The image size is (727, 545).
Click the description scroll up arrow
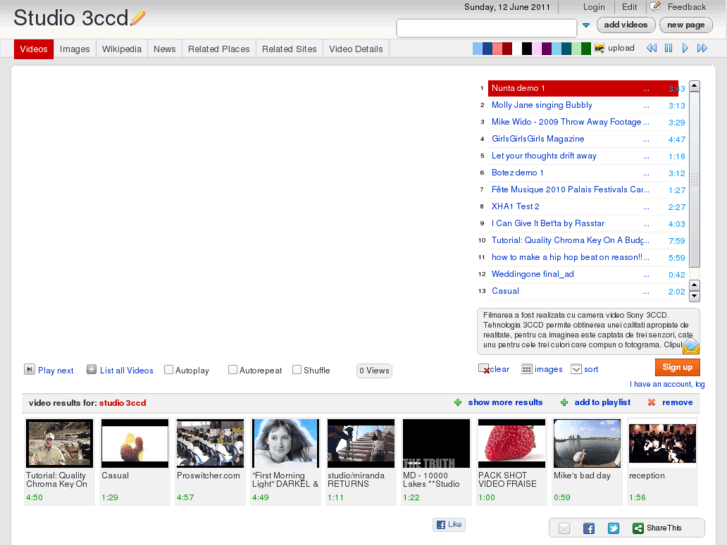point(694,285)
